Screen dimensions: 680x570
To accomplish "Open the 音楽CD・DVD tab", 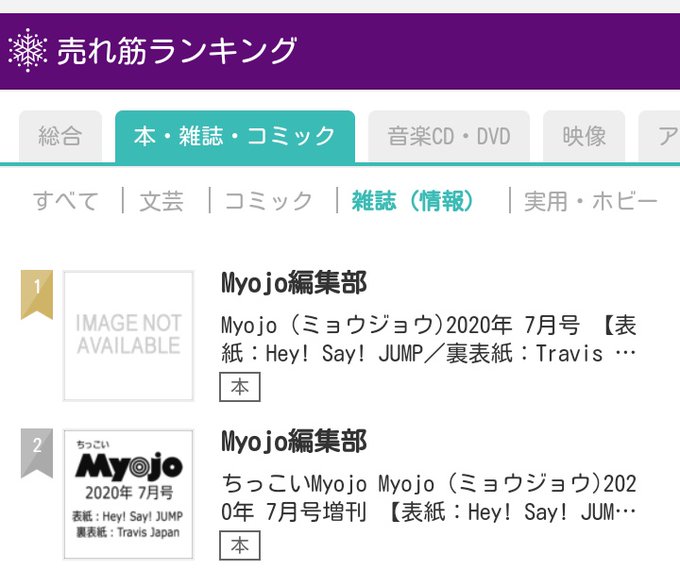I will tap(449, 136).
